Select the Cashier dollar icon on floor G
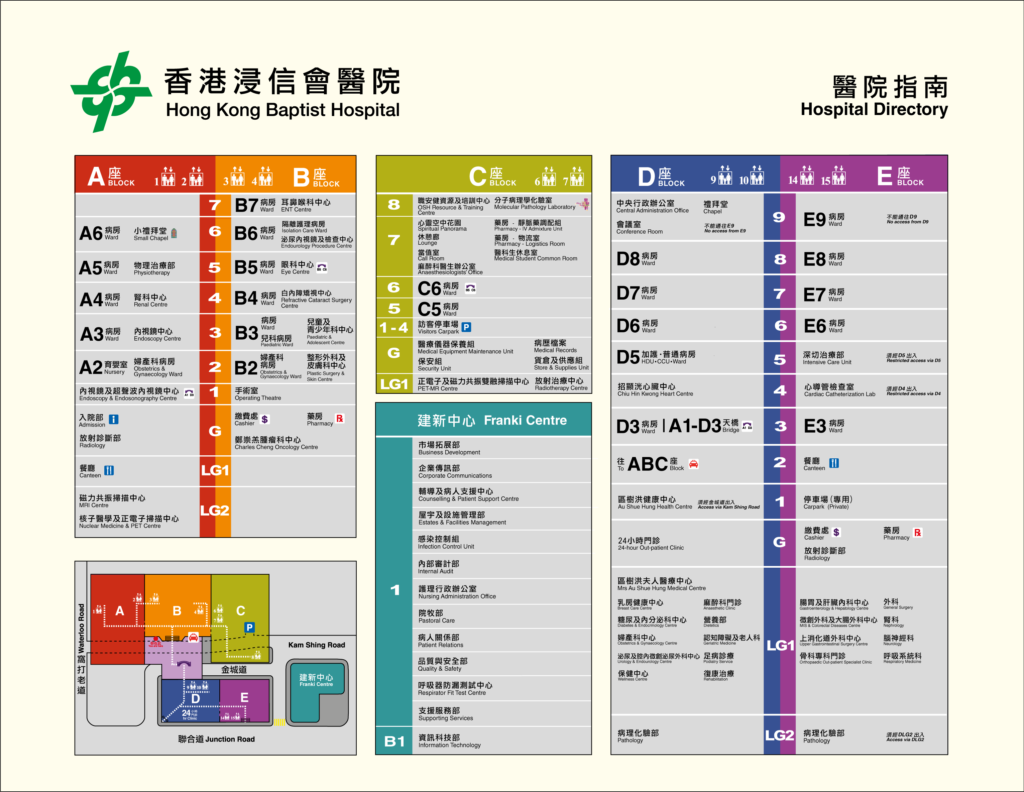Screen dimensions: 1024x792 point(264,420)
